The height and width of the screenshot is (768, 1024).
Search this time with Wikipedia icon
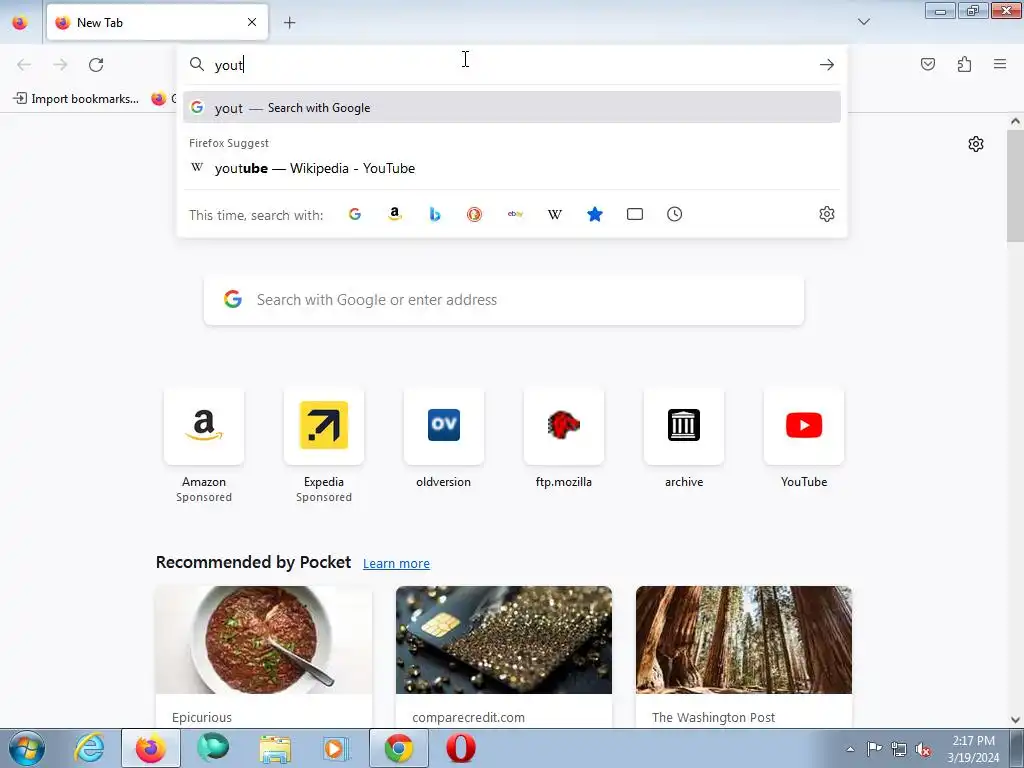(x=554, y=214)
